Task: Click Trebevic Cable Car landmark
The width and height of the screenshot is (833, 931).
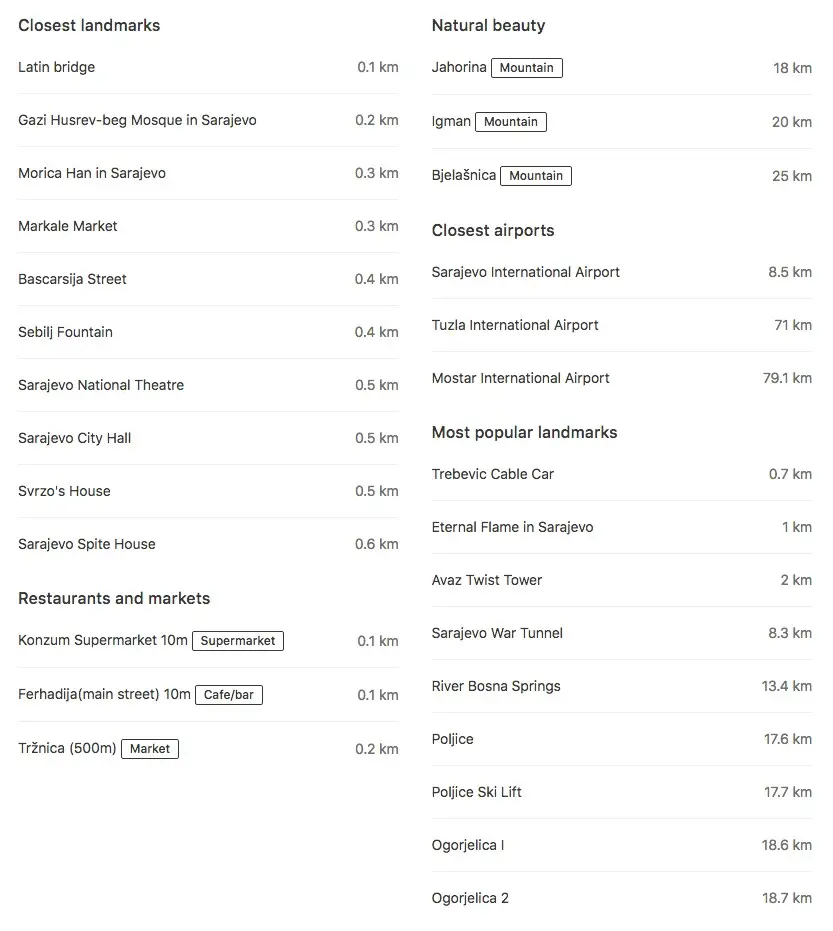Action: 622,474
